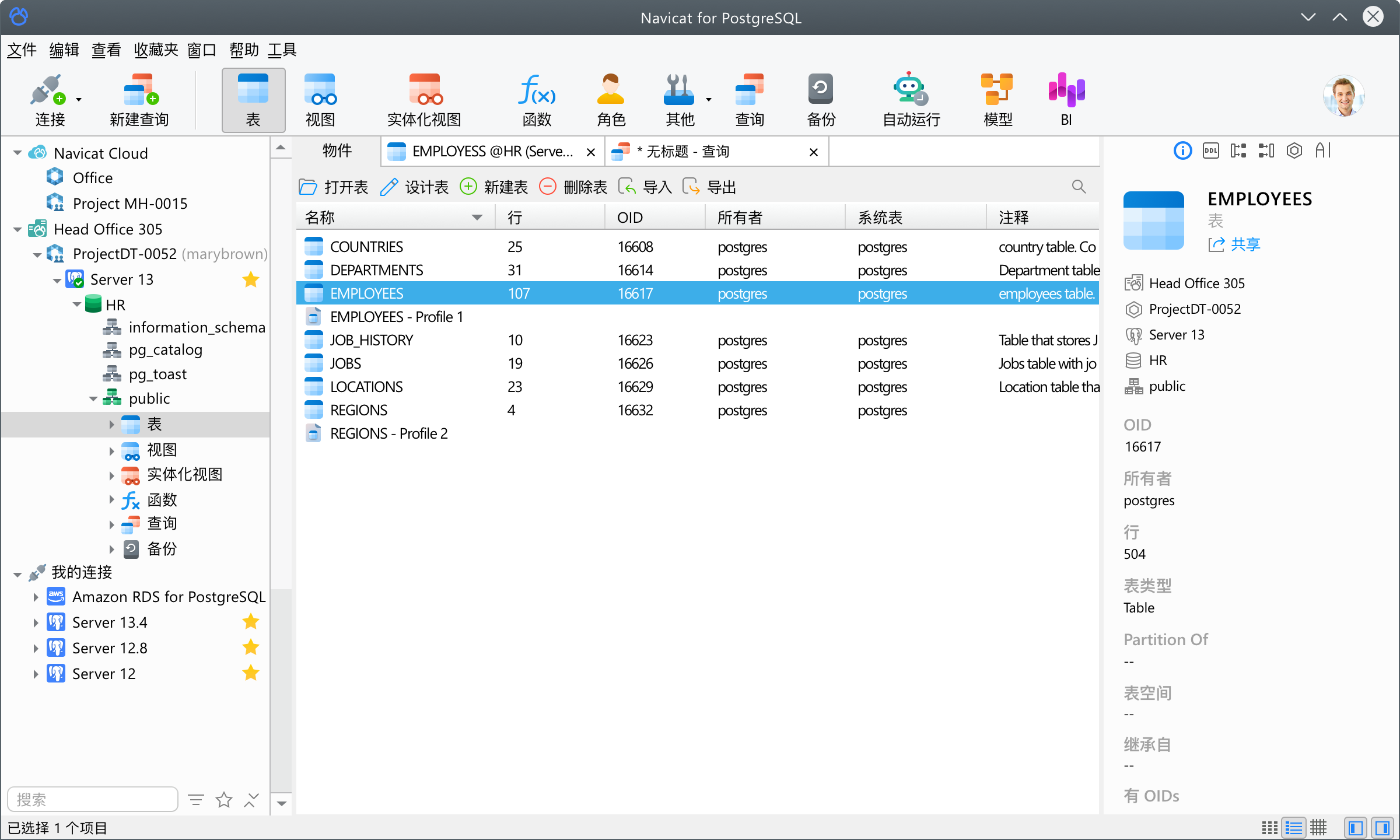Expand the 视图 (Views) tree node
1400x840 pixels.
[x=111, y=450]
